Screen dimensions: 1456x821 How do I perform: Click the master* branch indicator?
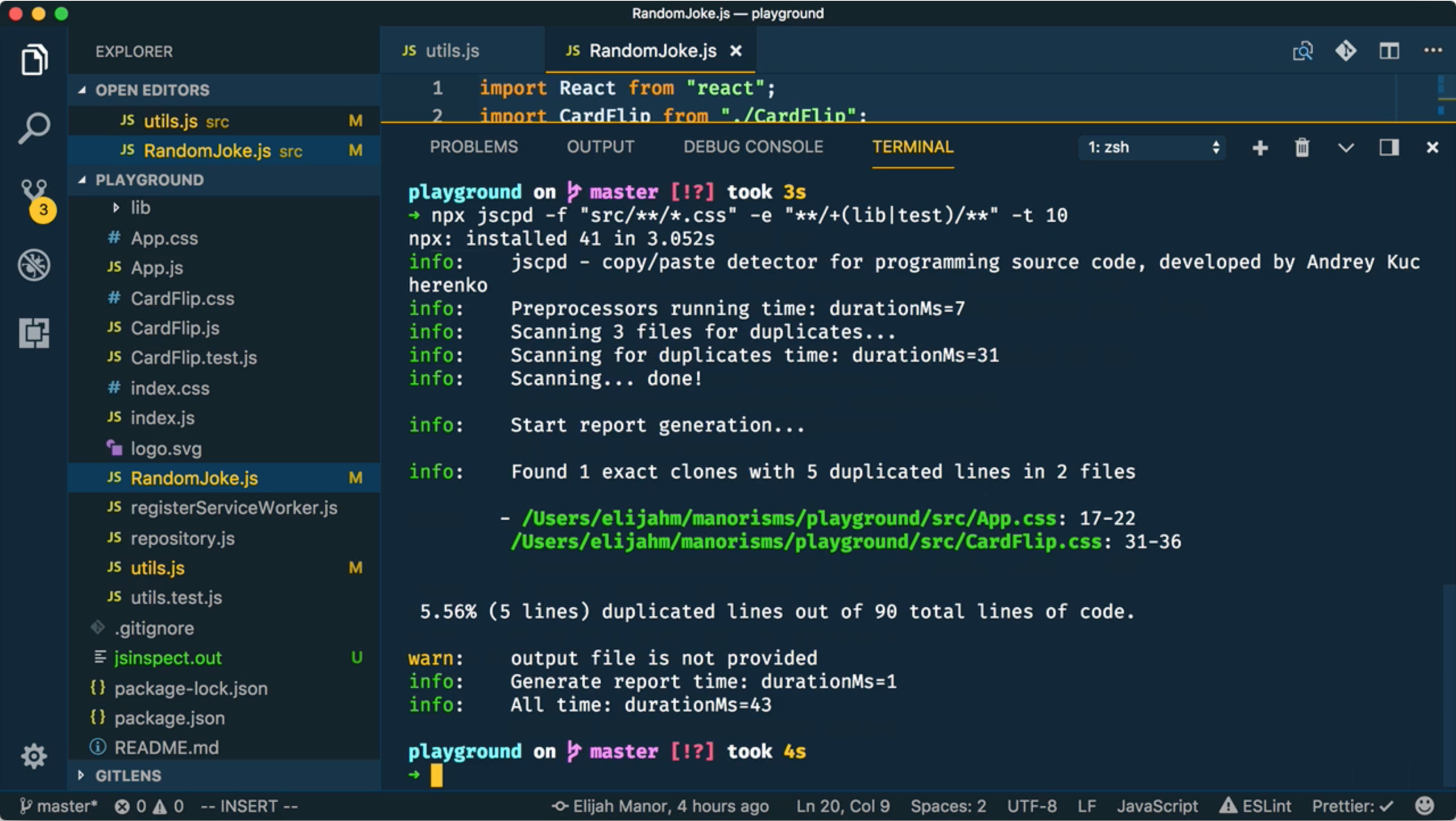coord(57,806)
